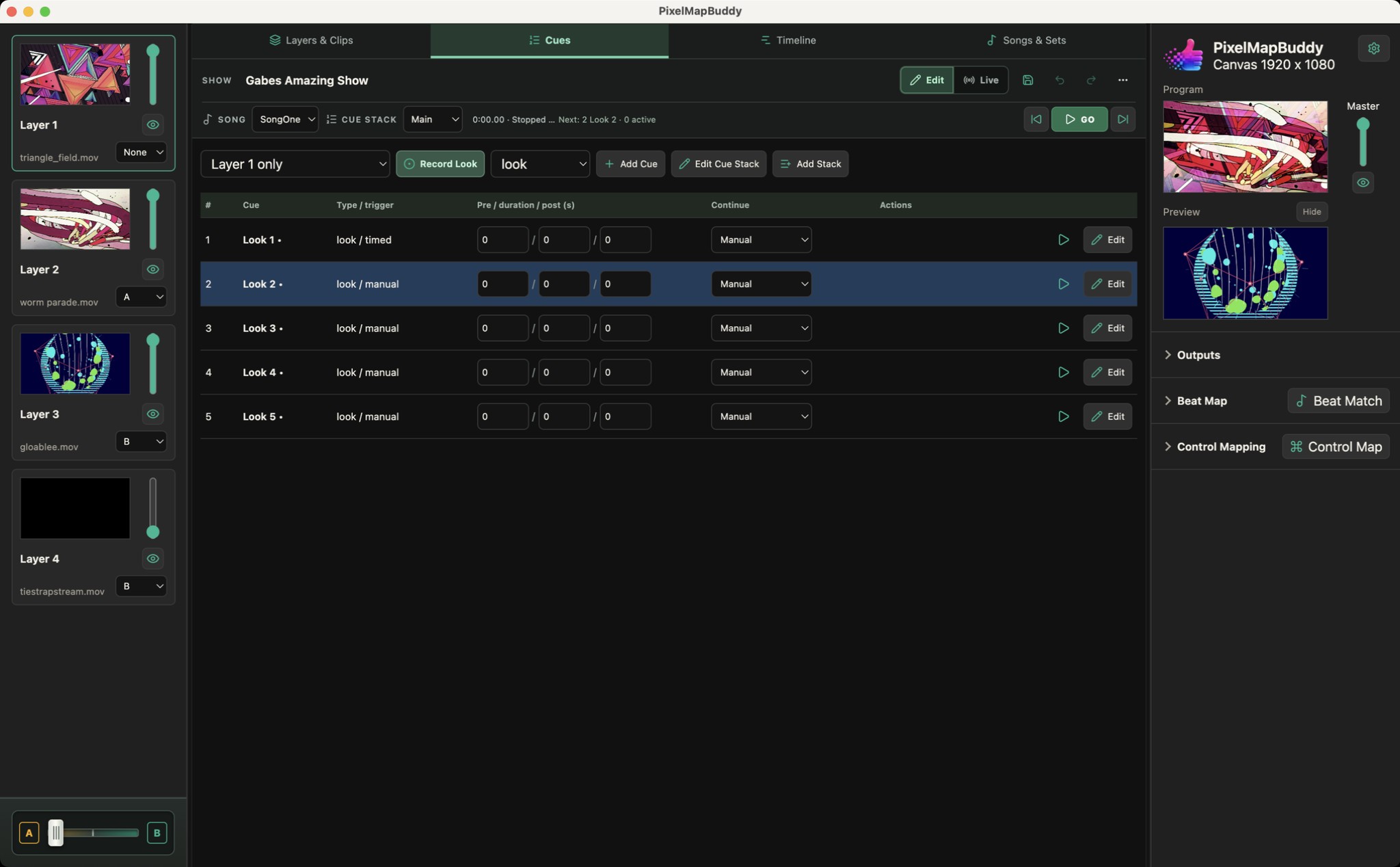The image size is (1400, 867).
Task: Click the redo arrow icon
Action: (1091, 80)
